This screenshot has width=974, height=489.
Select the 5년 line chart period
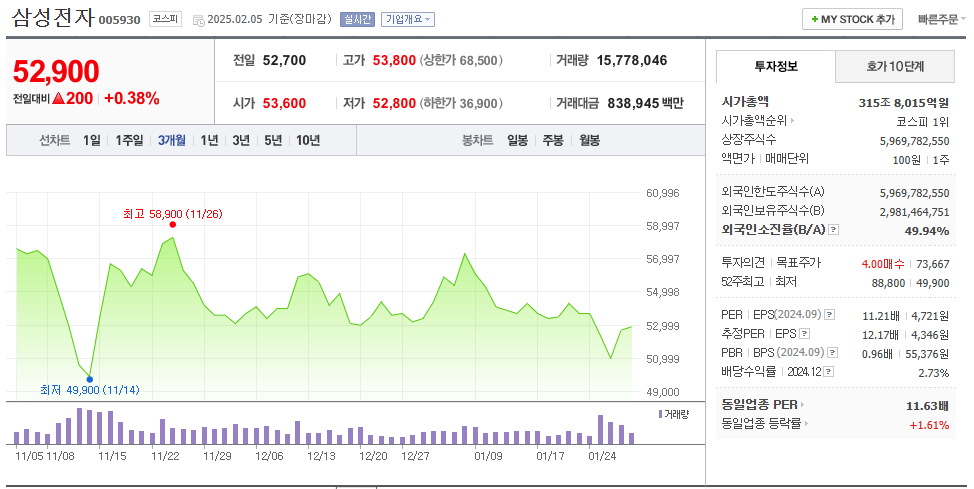[x=273, y=140]
